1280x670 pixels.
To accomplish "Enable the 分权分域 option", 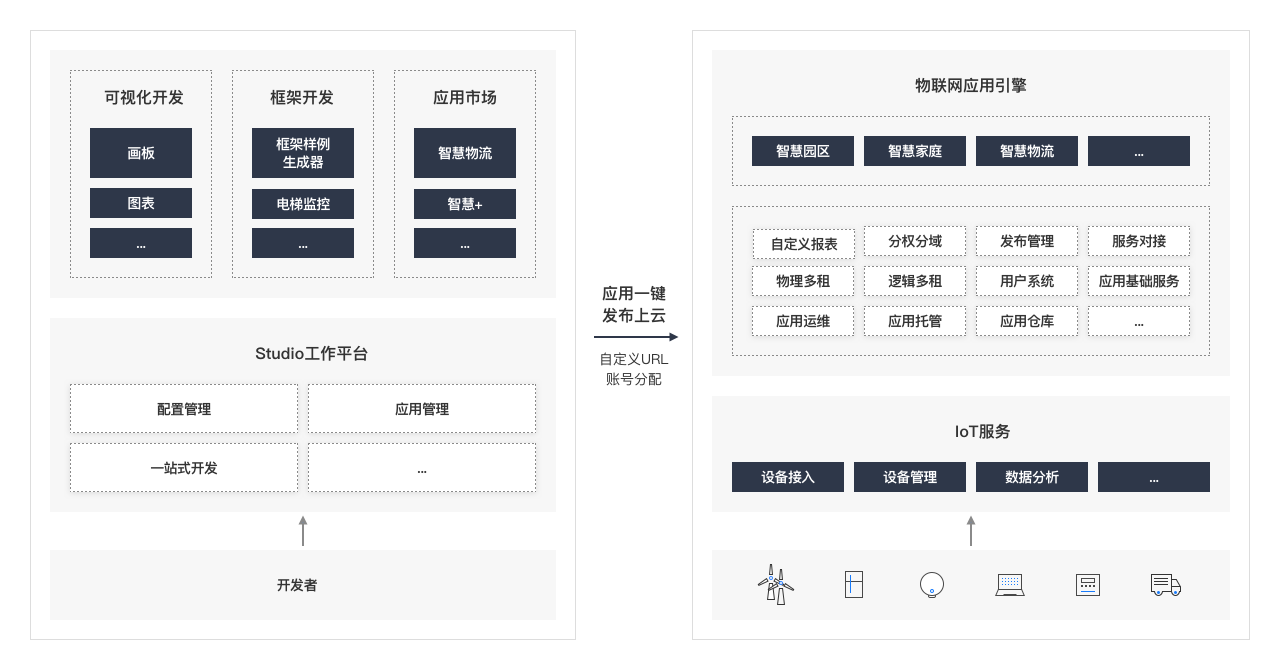I will (x=915, y=241).
